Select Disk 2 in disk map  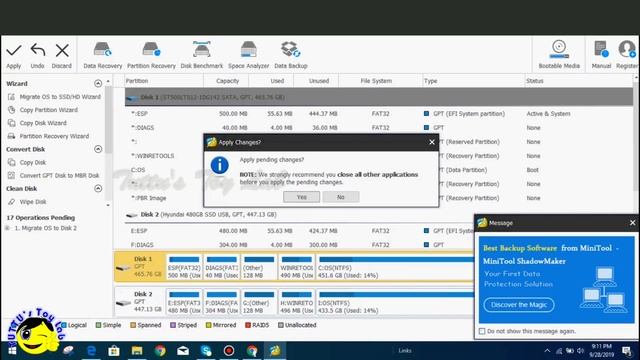click(x=140, y=302)
